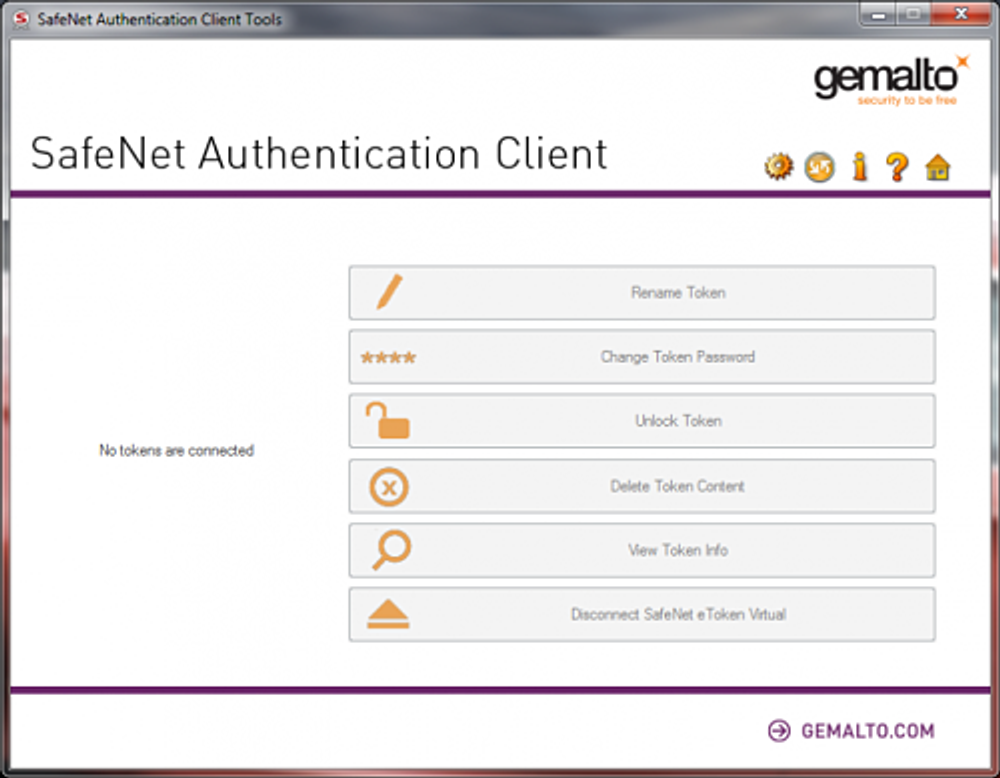Maximize the SafeNet window
Screen dimensions: 1000x778
click(x=913, y=14)
